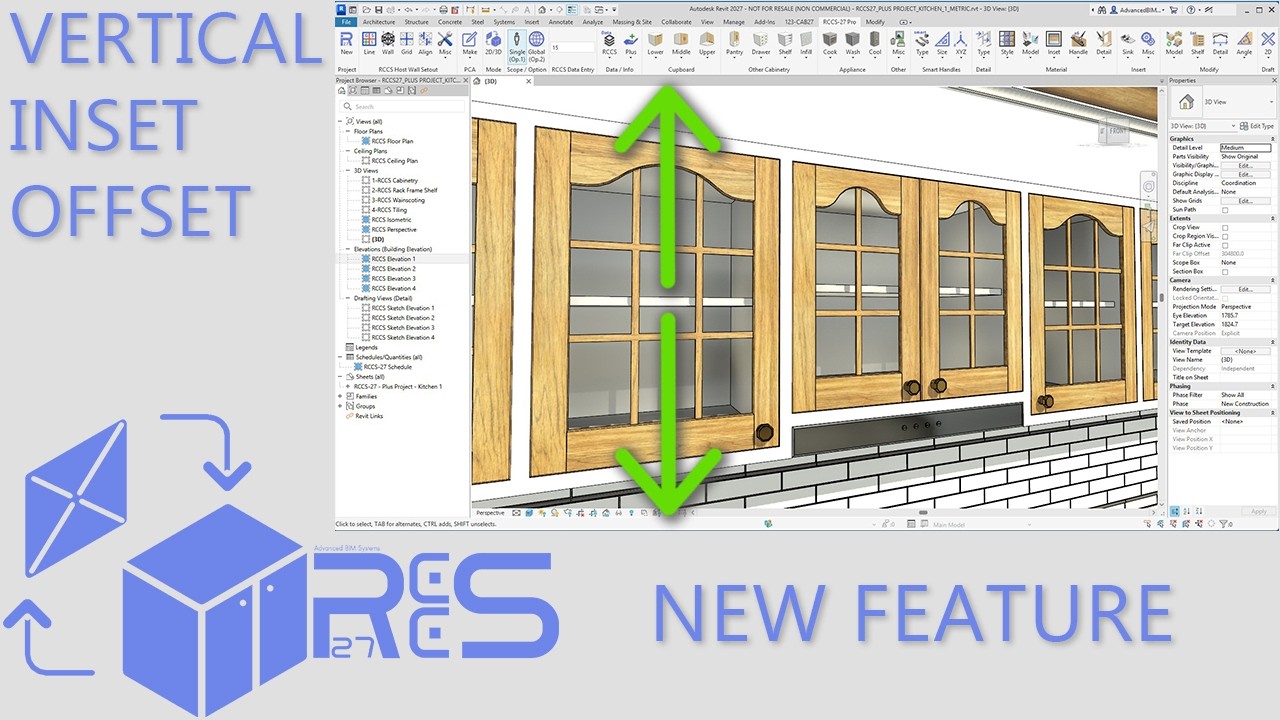Click the Detail Level value field
The height and width of the screenshot is (720, 1280).
coord(1246,147)
